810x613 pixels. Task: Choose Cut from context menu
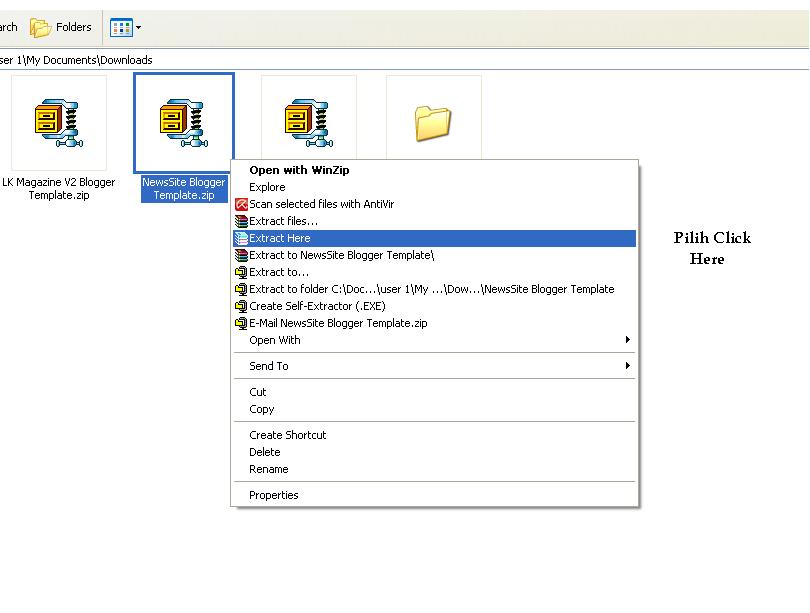coord(434,392)
